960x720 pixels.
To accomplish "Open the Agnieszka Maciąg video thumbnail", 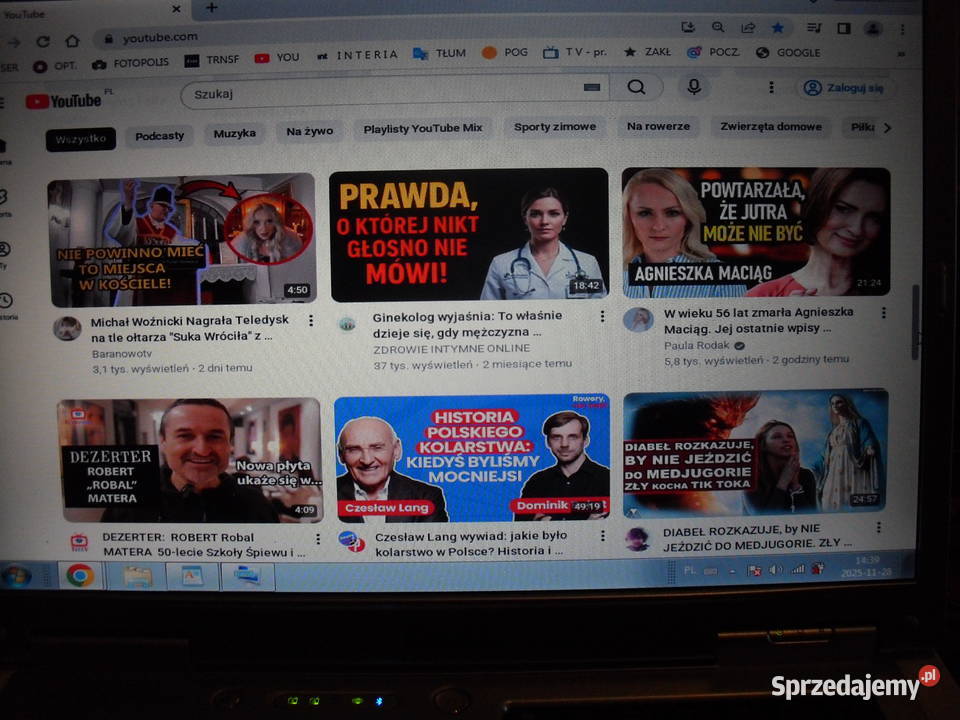I will click(x=755, y=232).
